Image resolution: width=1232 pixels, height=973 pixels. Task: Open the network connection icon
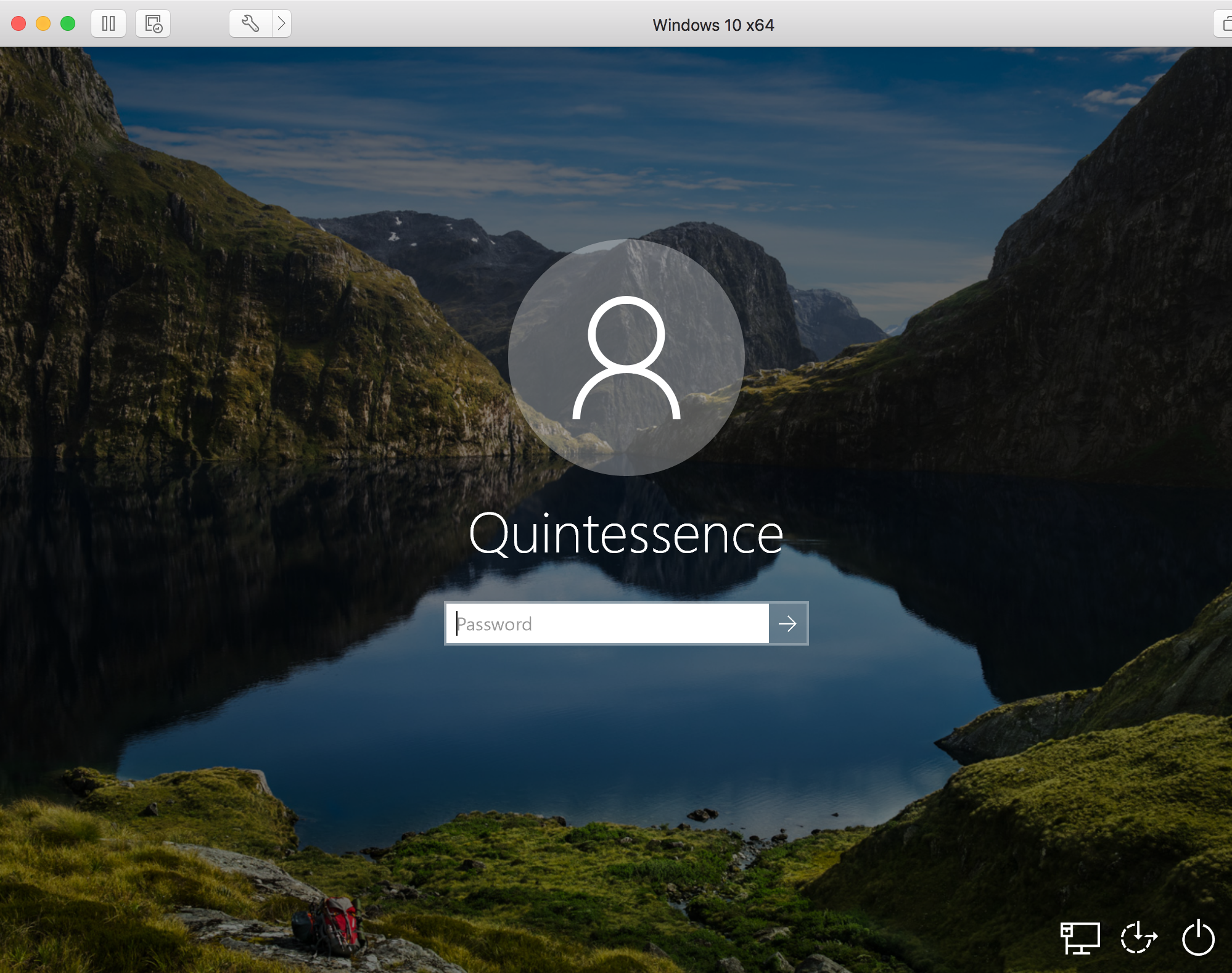point(1080,938)
